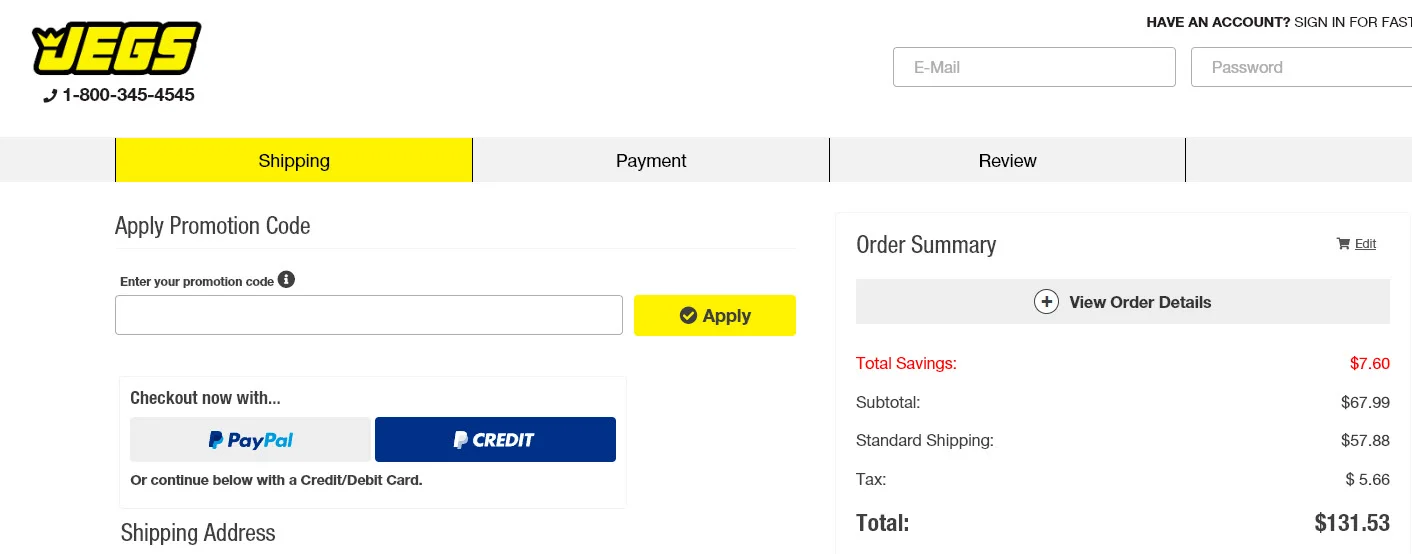The width and height of the screenshot is (1412, 554).
Task: Click the Edit link in Order Summary
Action: (x=1365, y=244)
